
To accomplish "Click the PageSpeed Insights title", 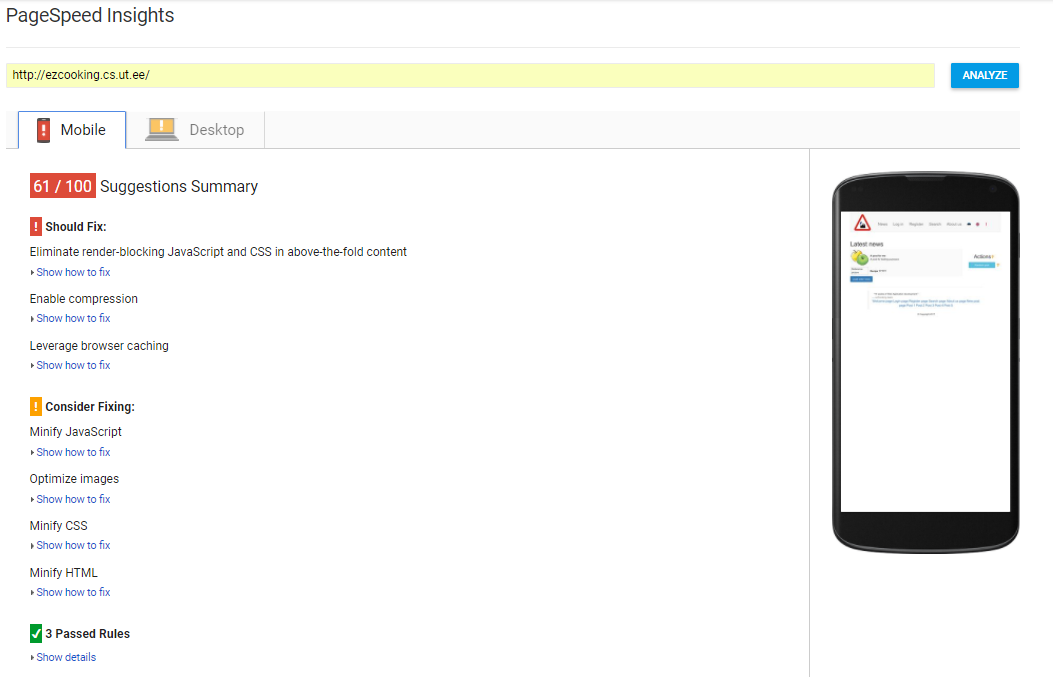I will pyautogui.click(x=90, y=15).
